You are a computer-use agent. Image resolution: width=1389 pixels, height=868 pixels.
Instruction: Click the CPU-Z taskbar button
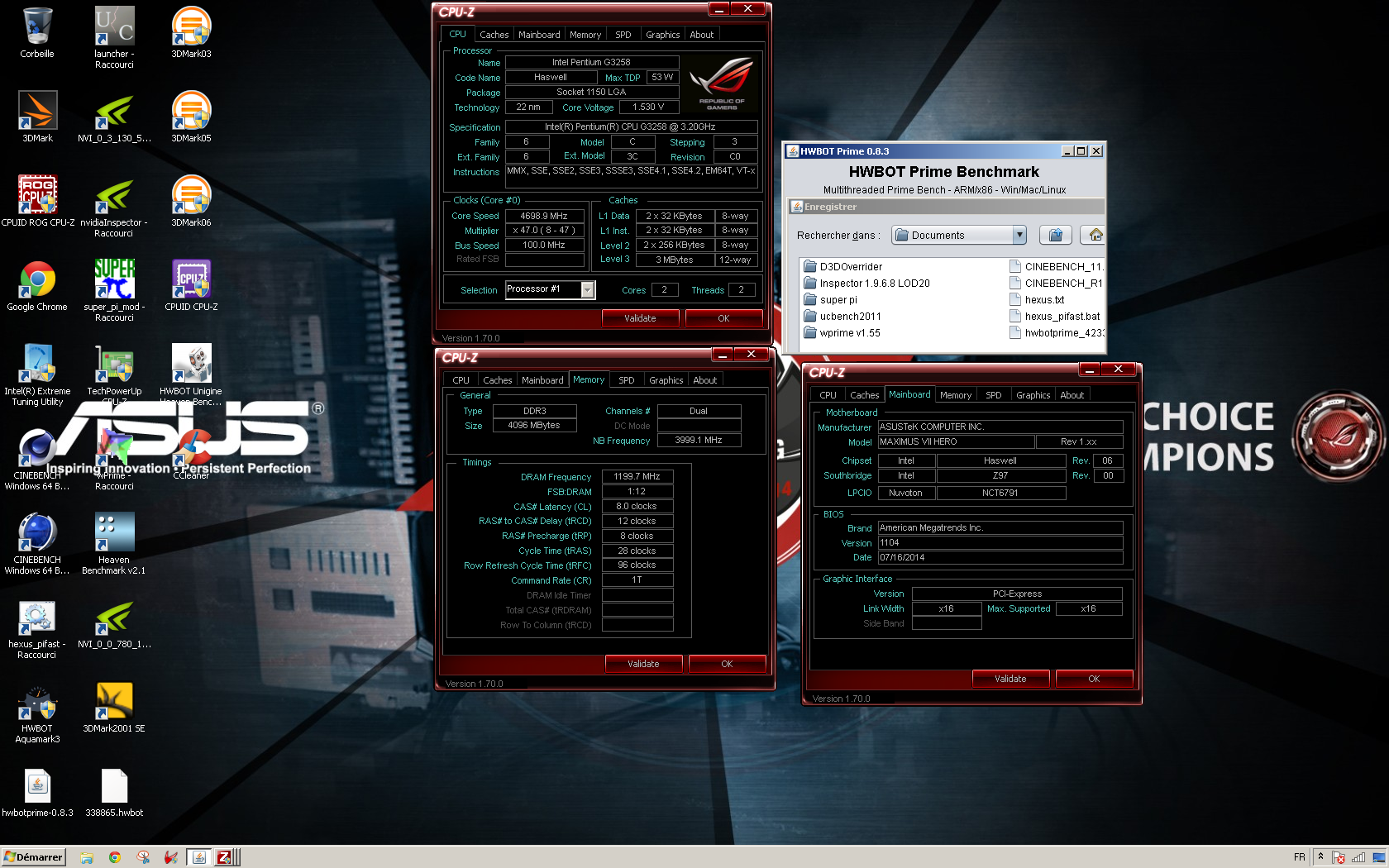pos(226,857)
